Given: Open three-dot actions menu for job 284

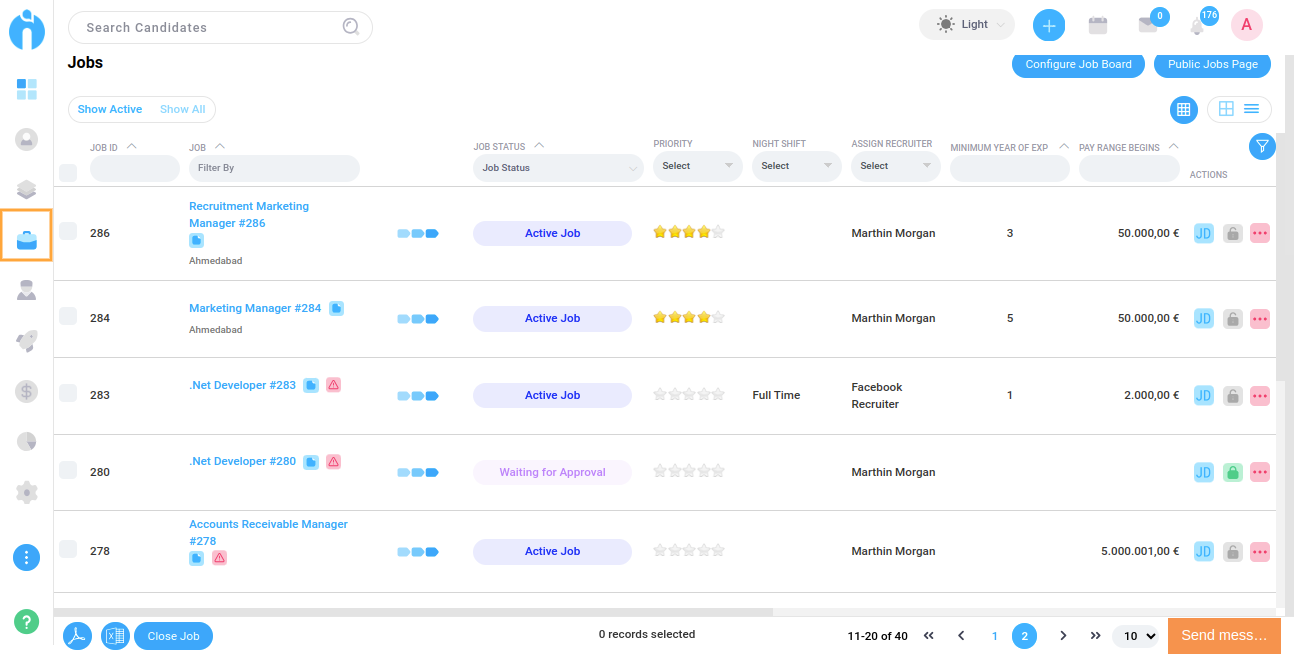Looking at the screenshot, I should (x=1260, y=318).
